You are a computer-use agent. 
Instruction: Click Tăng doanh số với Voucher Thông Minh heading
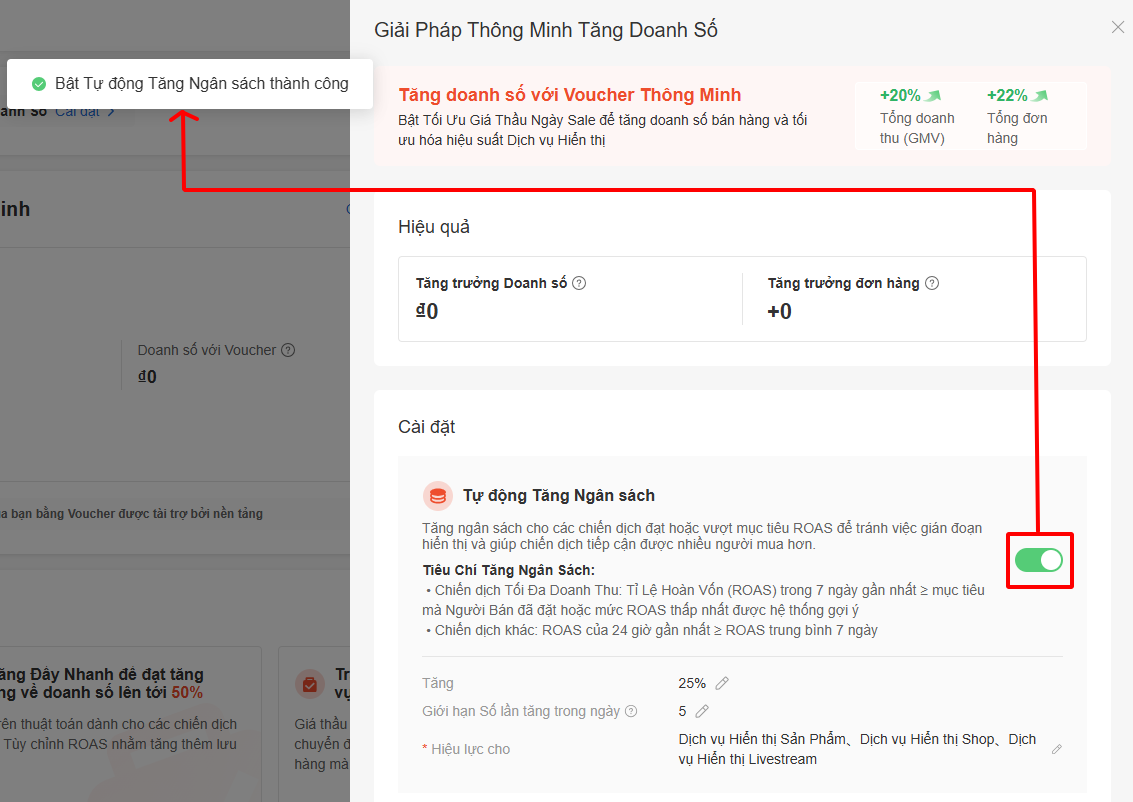570,95
